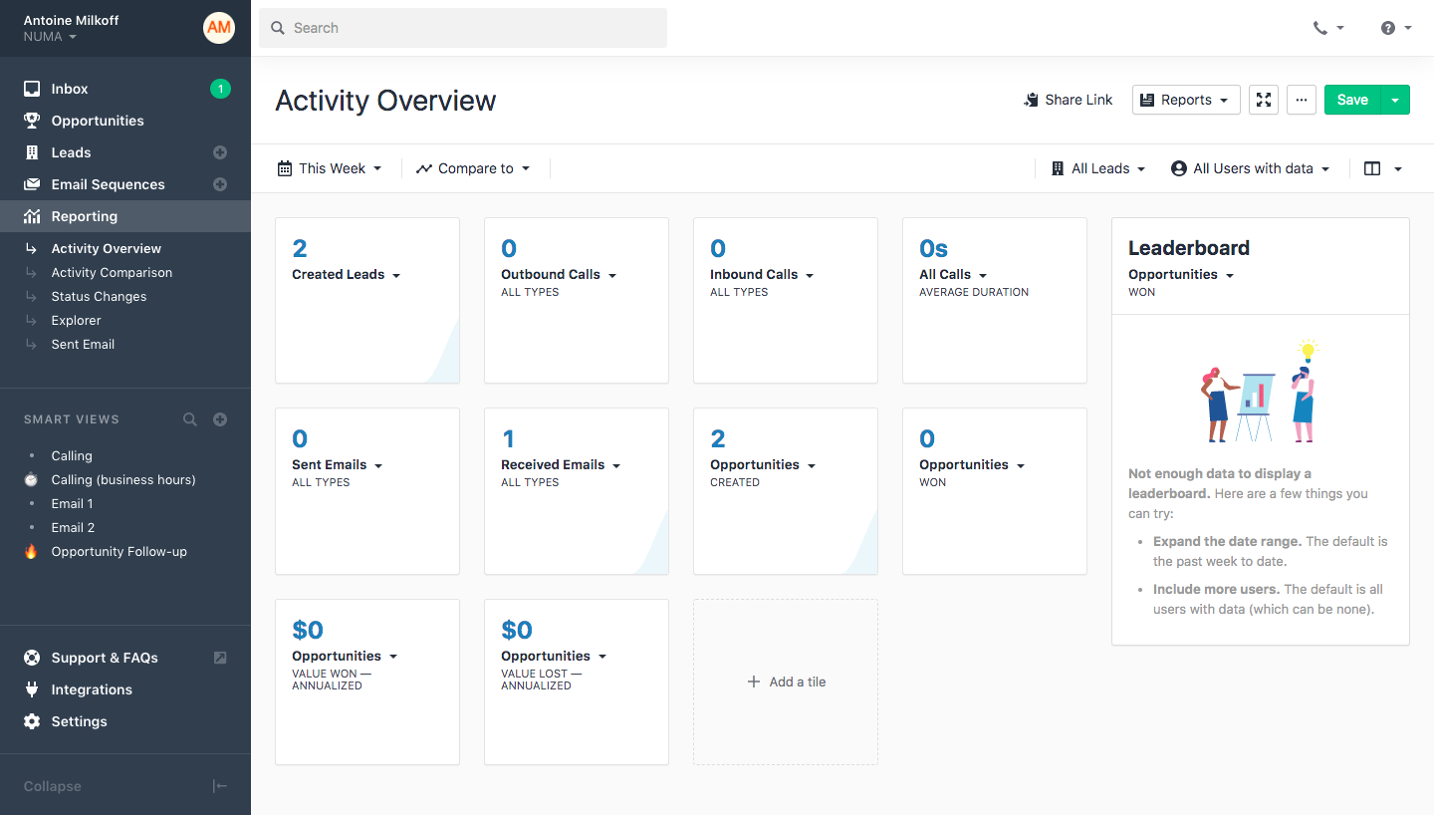This screenshot has height=815, width=1434.
Task: Open Status Changes report
Action: pyautogui.click(x=99, y=297)
